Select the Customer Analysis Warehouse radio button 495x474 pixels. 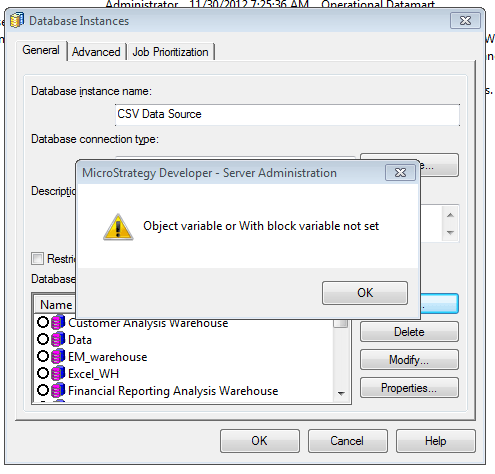click(x=43, y=322)
